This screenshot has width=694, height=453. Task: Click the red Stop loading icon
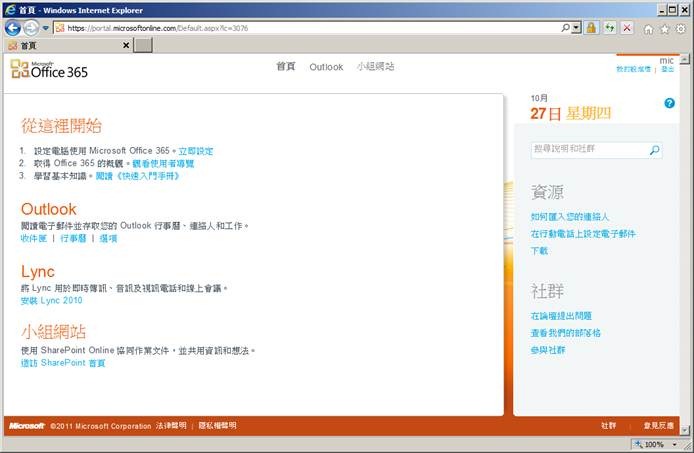627,28
